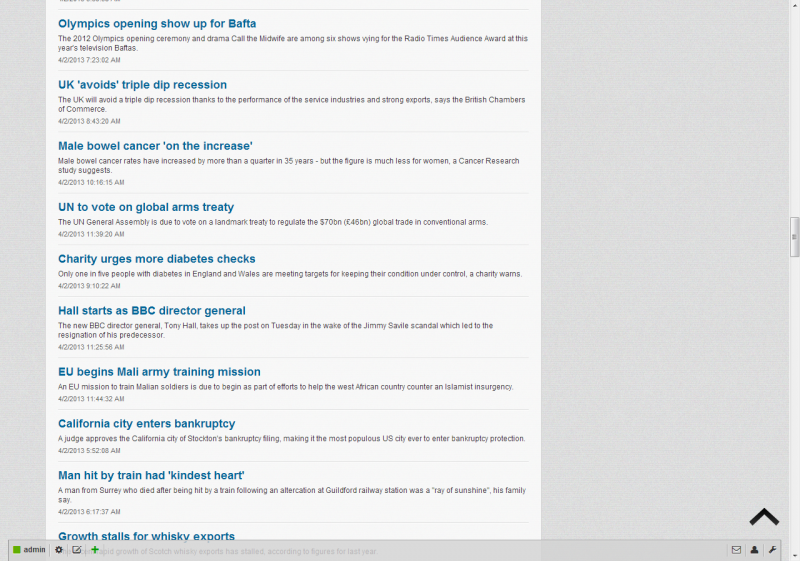The height and width of the screenshot is (561, 800).
Task: Click the summary mentioning Cancer Research study
Action: coord(289,166)
